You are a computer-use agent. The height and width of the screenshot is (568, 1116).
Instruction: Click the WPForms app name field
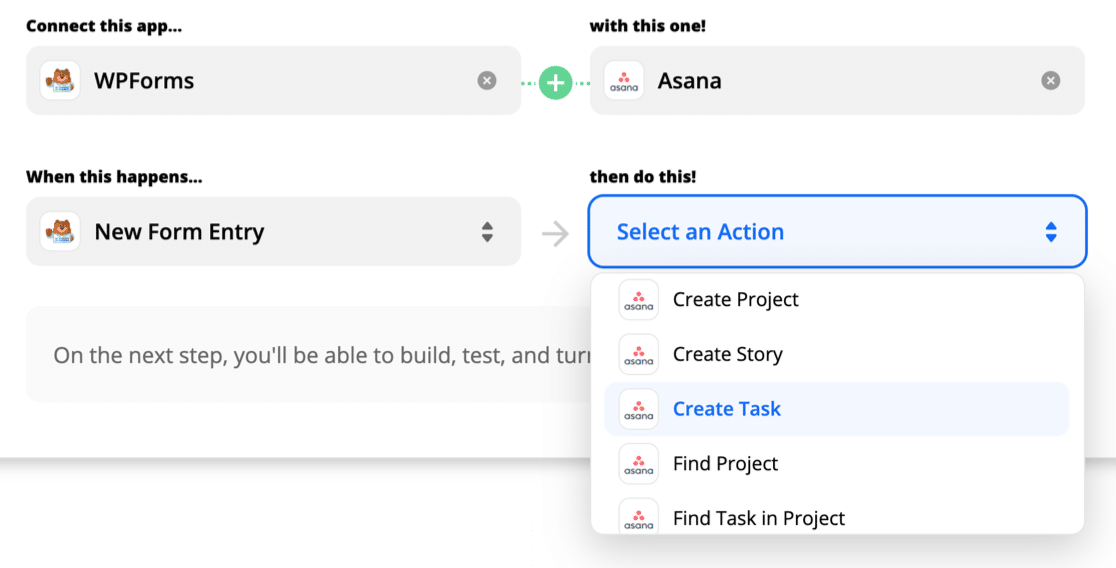click(273, 80)
